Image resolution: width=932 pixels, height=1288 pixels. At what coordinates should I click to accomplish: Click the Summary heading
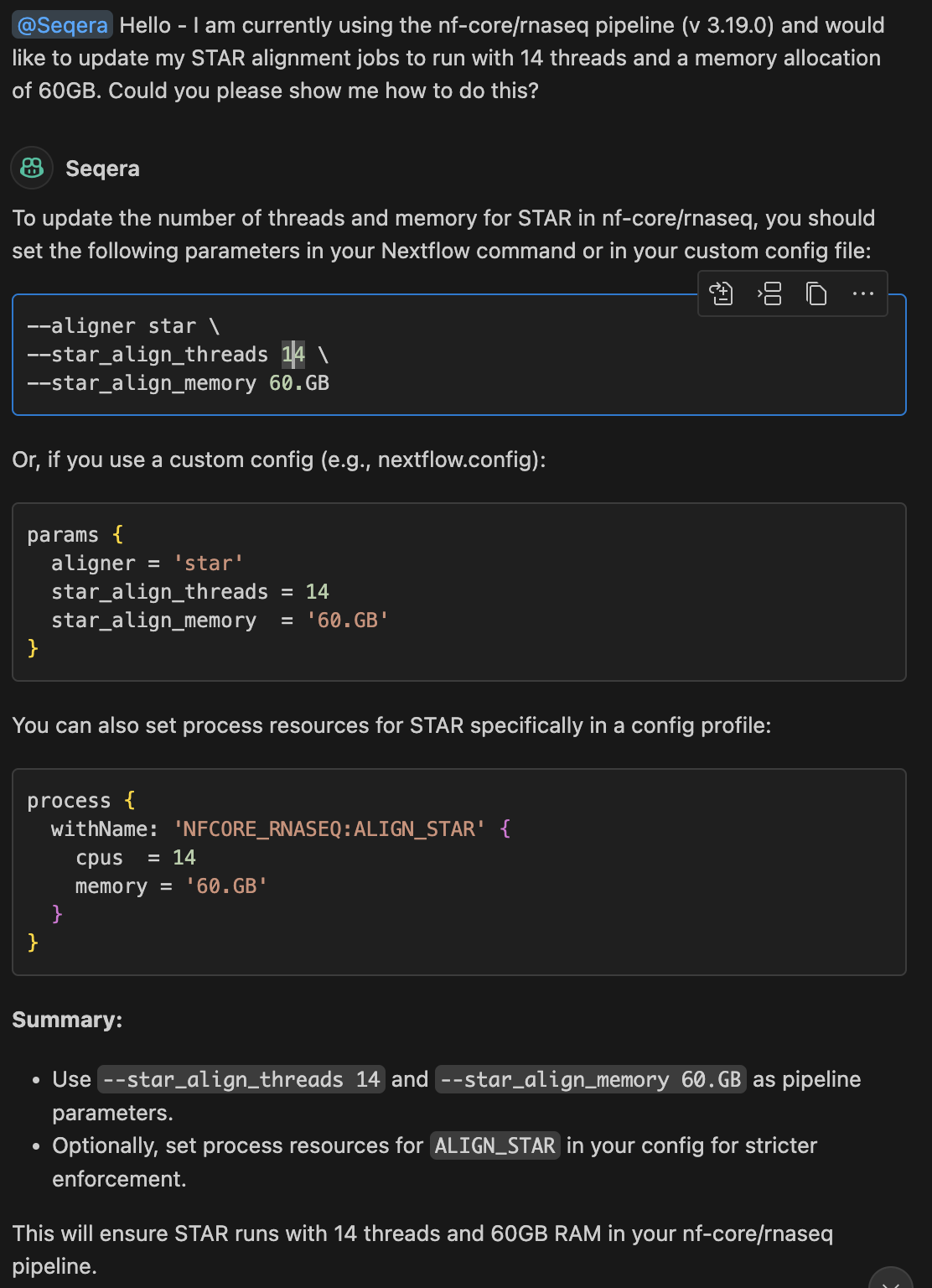click(67, 1020)
